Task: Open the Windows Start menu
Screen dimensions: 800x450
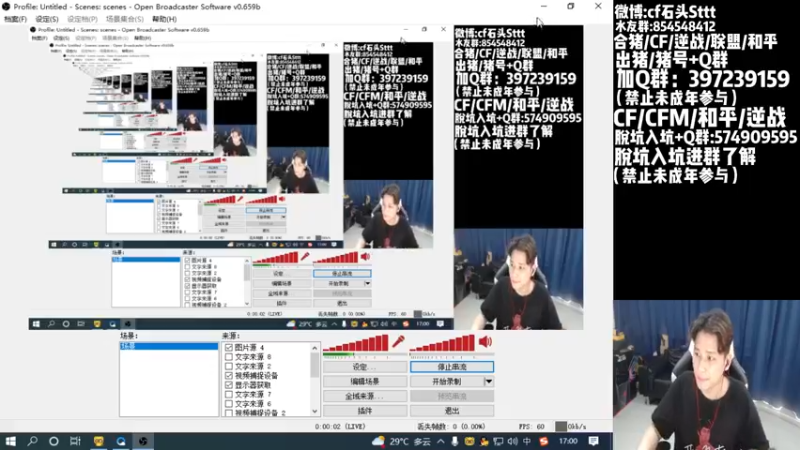Action: (10, 441)
